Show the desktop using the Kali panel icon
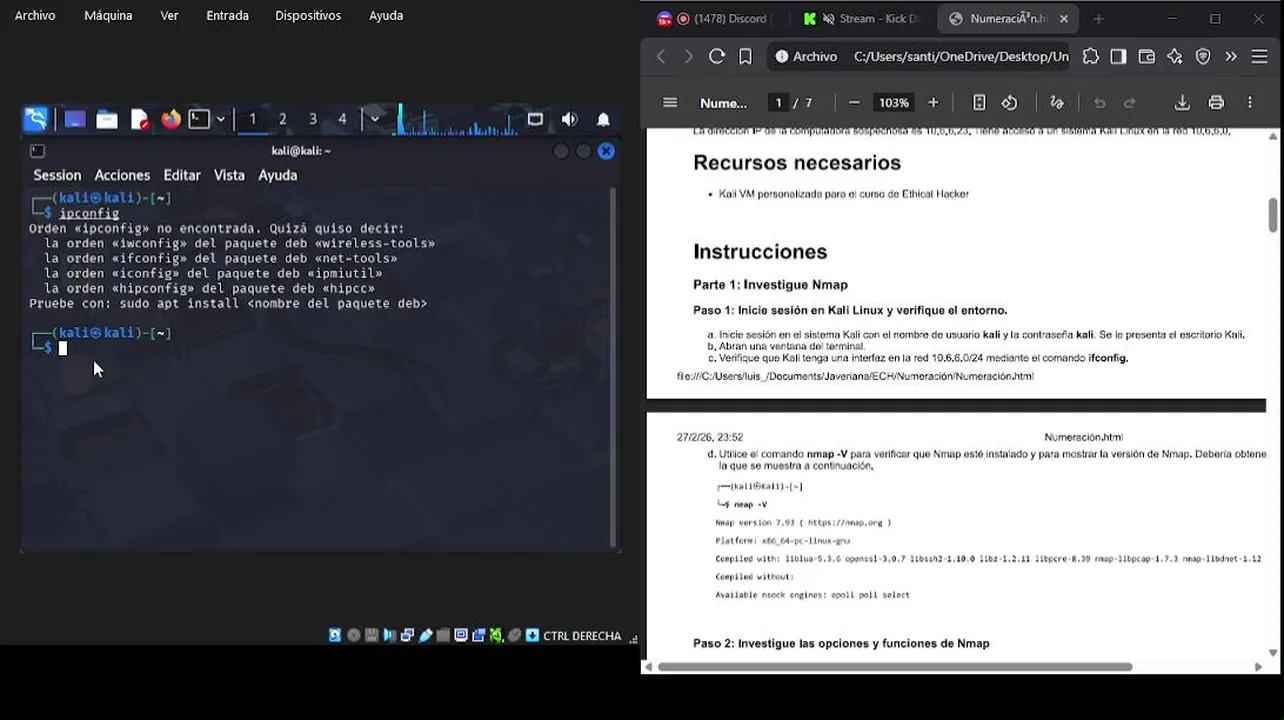 coord(74,119)
